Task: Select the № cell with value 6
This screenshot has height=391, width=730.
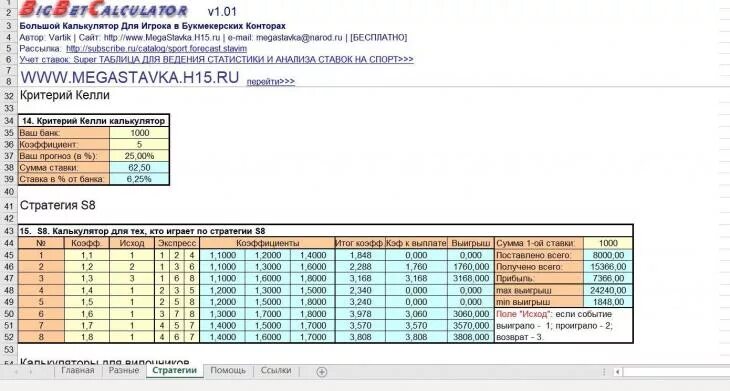Action: 41,314
